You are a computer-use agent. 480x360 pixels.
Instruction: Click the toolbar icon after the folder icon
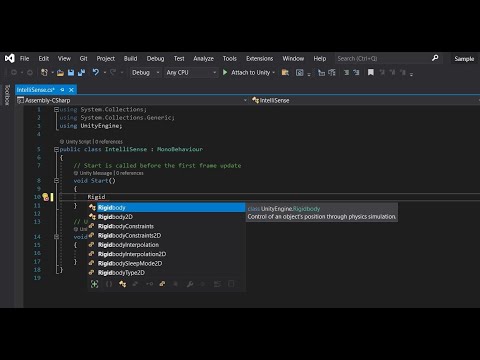click(300, 72)
